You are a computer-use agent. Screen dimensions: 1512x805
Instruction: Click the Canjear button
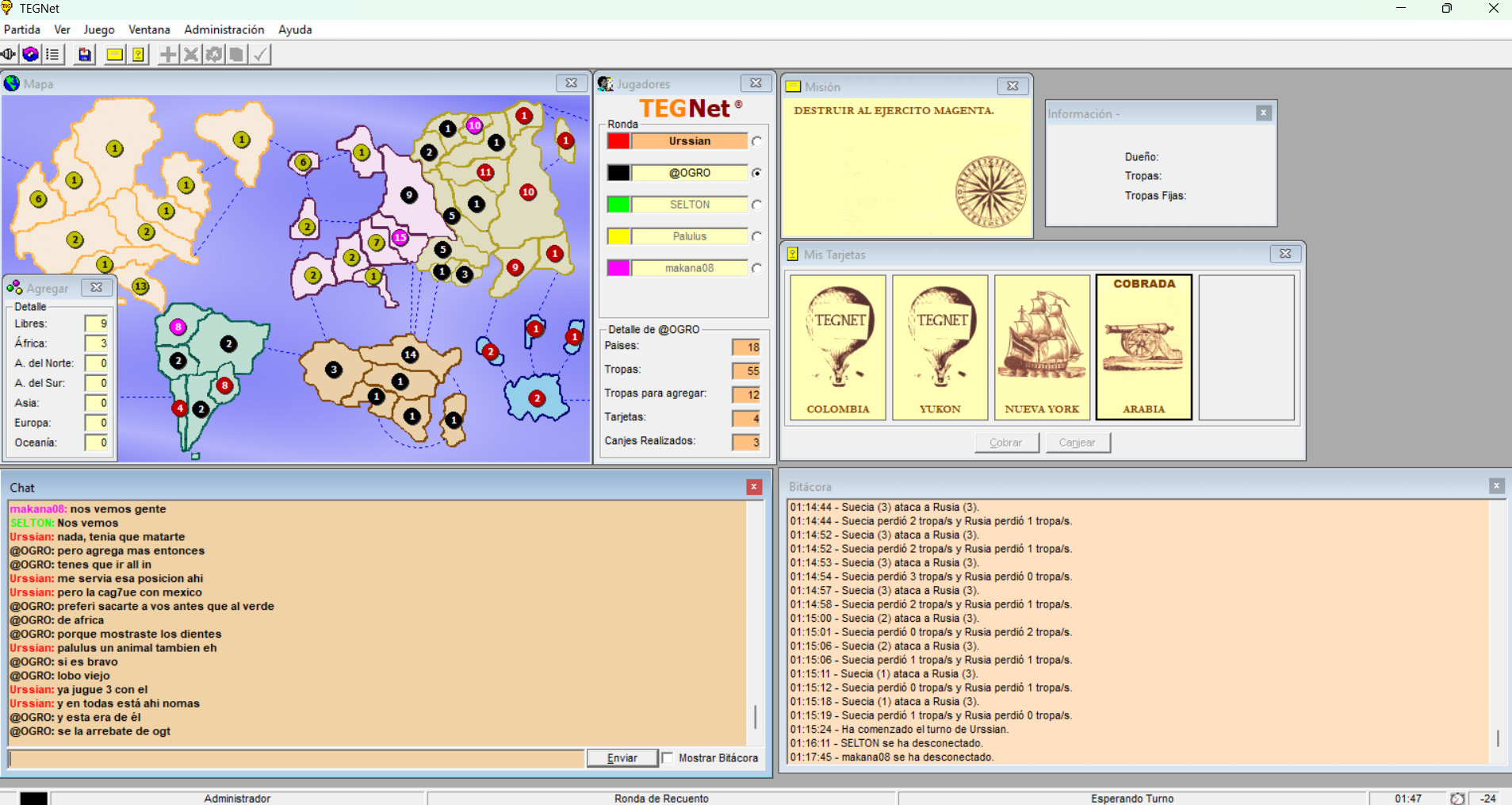pos(1077,443)
